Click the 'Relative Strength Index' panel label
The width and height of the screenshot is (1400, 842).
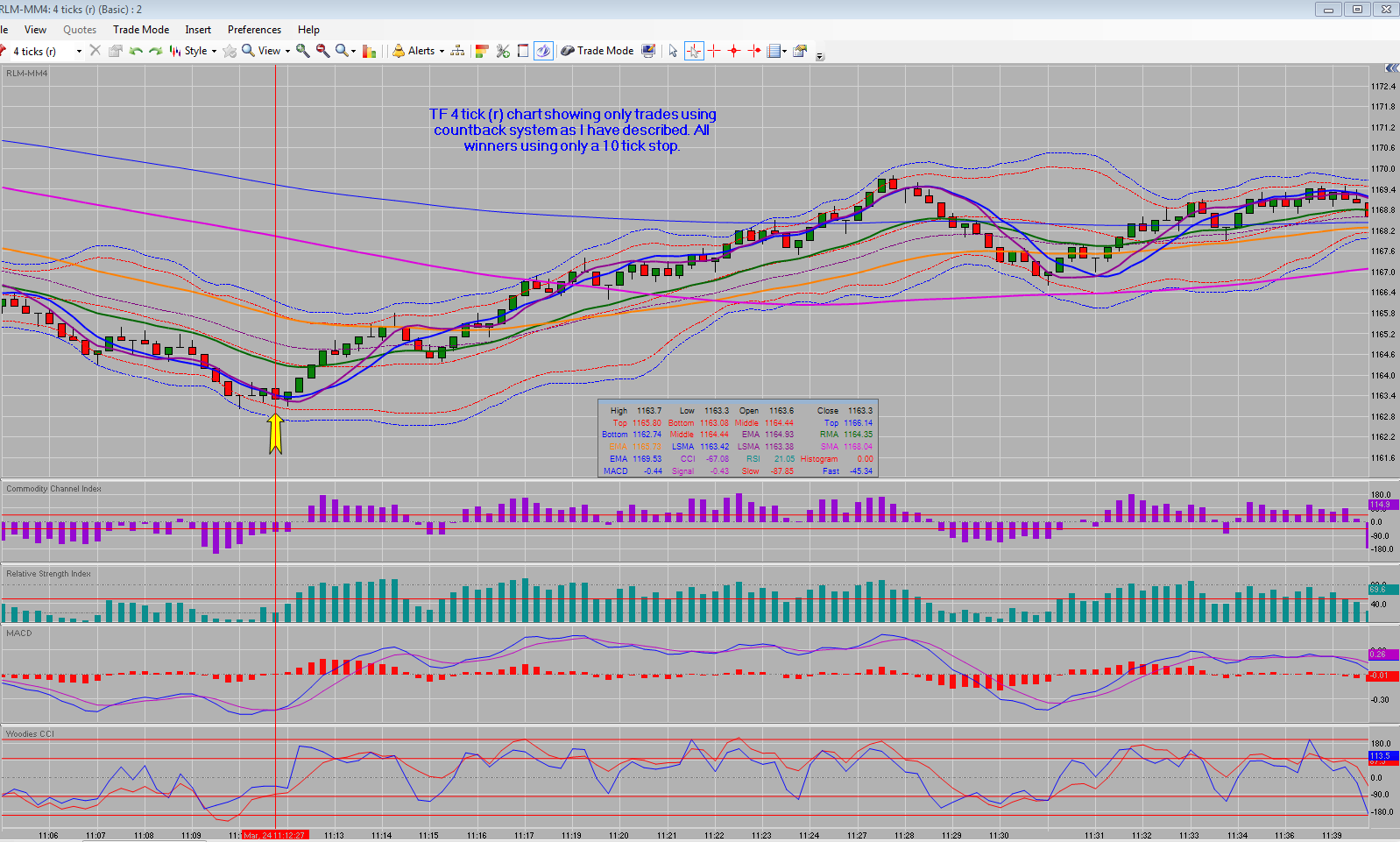(48, 574)
